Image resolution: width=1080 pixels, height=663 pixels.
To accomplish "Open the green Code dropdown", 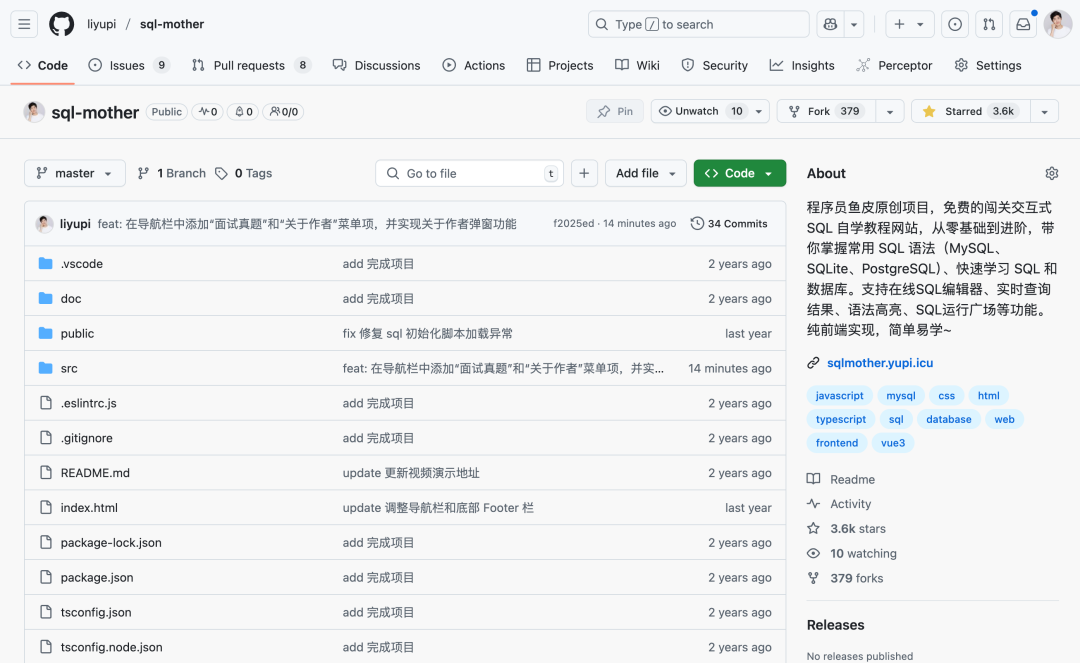I will click(740, 173).
